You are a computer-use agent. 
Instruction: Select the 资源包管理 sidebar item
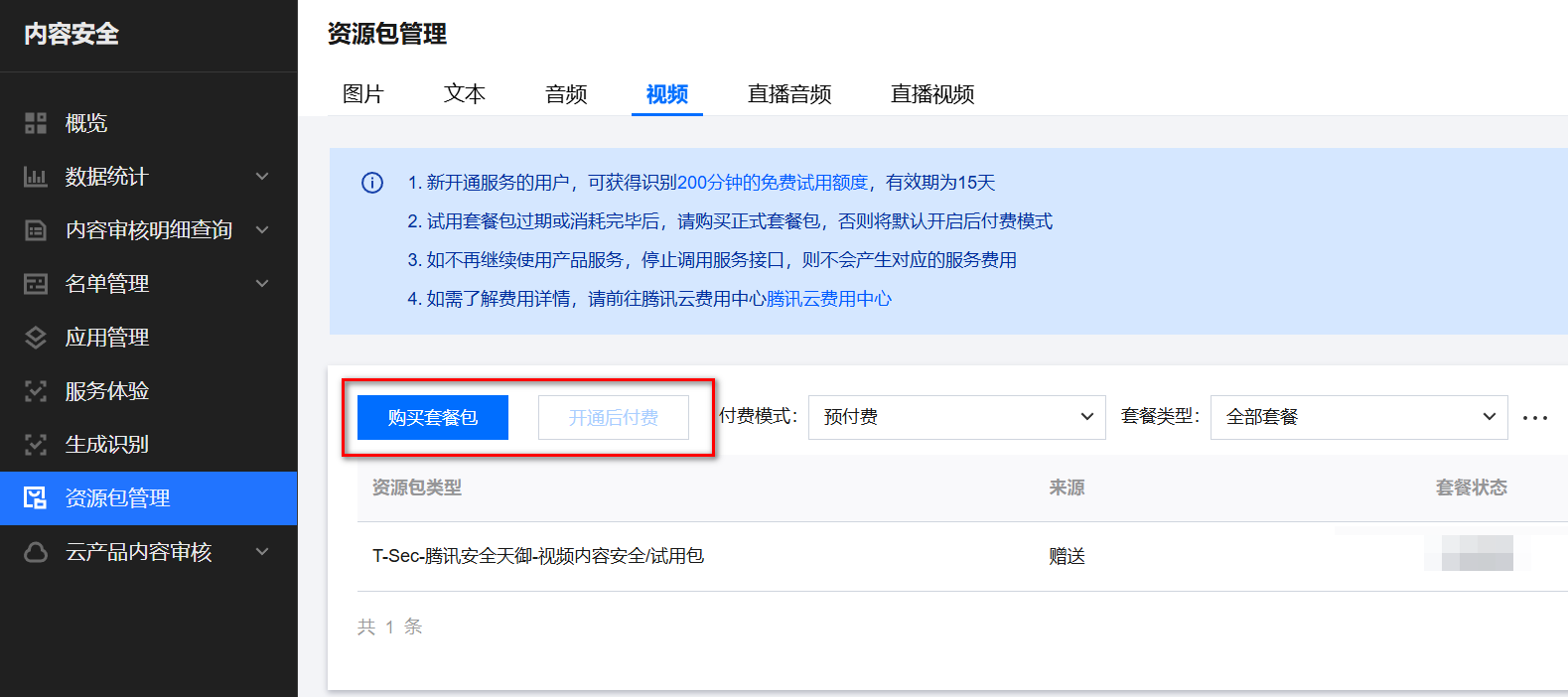149,498
